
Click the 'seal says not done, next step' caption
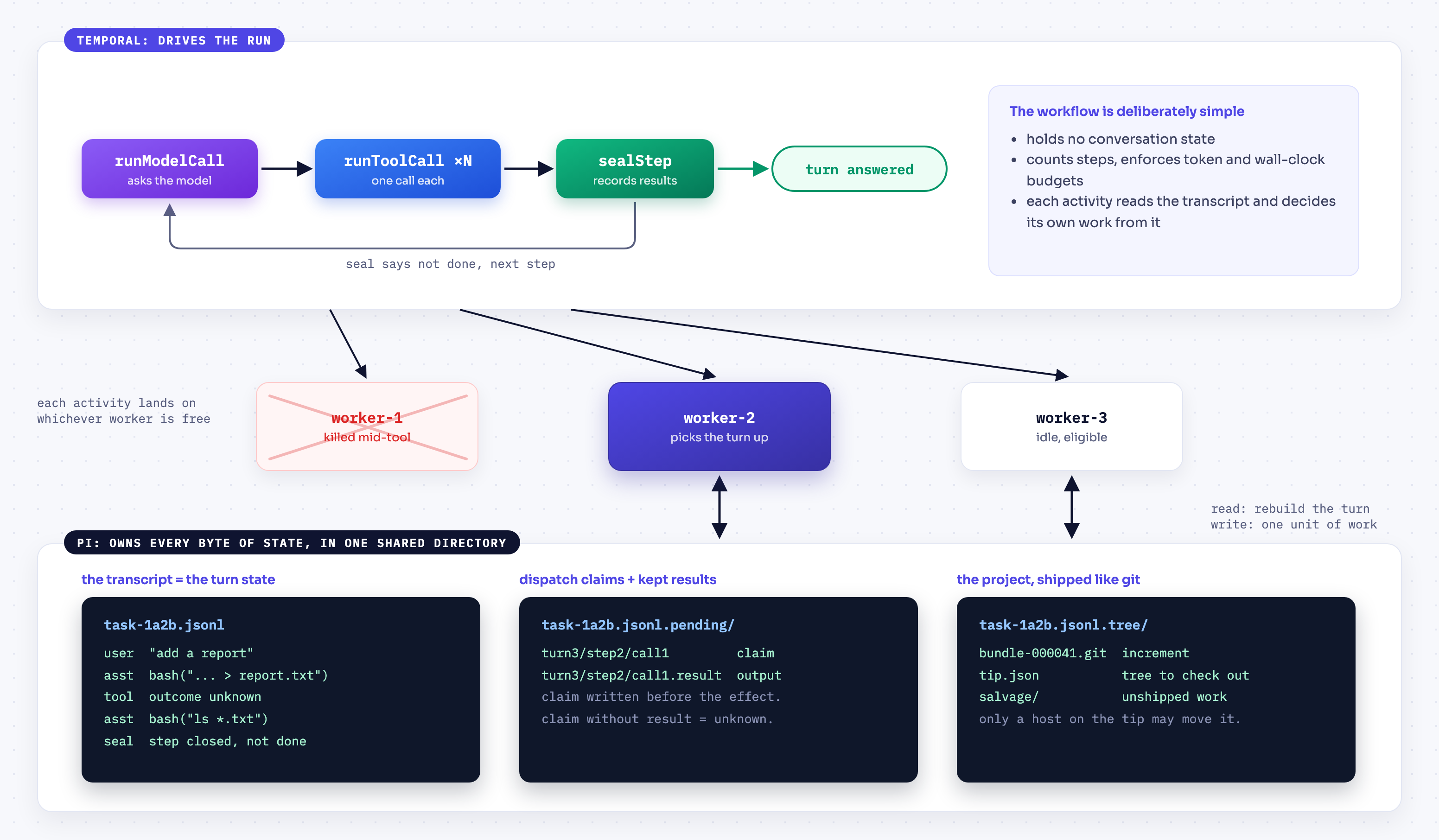click(450, 264)
